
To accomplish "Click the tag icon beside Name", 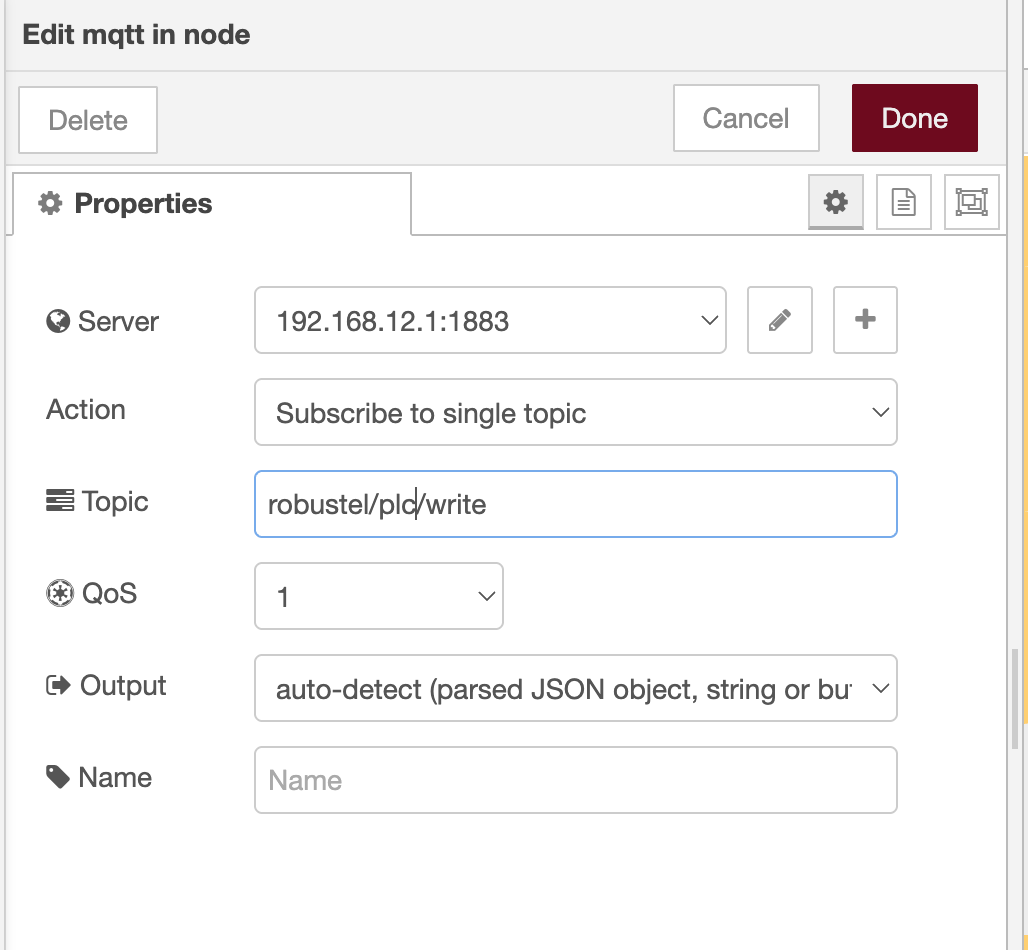I will (58, 777).
